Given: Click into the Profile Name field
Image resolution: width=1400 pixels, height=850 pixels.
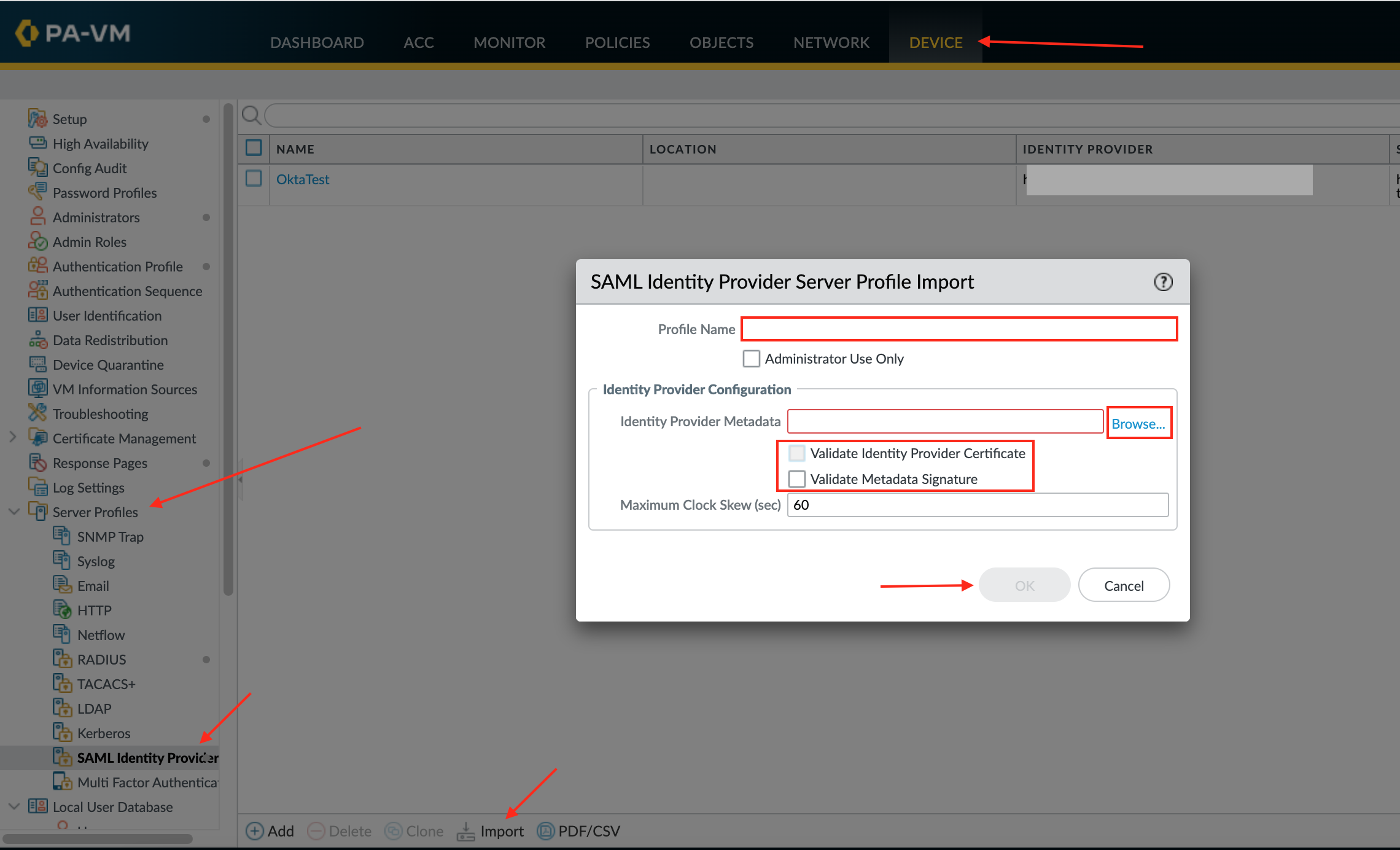Looking at the screenshot, I should [959, 329].
